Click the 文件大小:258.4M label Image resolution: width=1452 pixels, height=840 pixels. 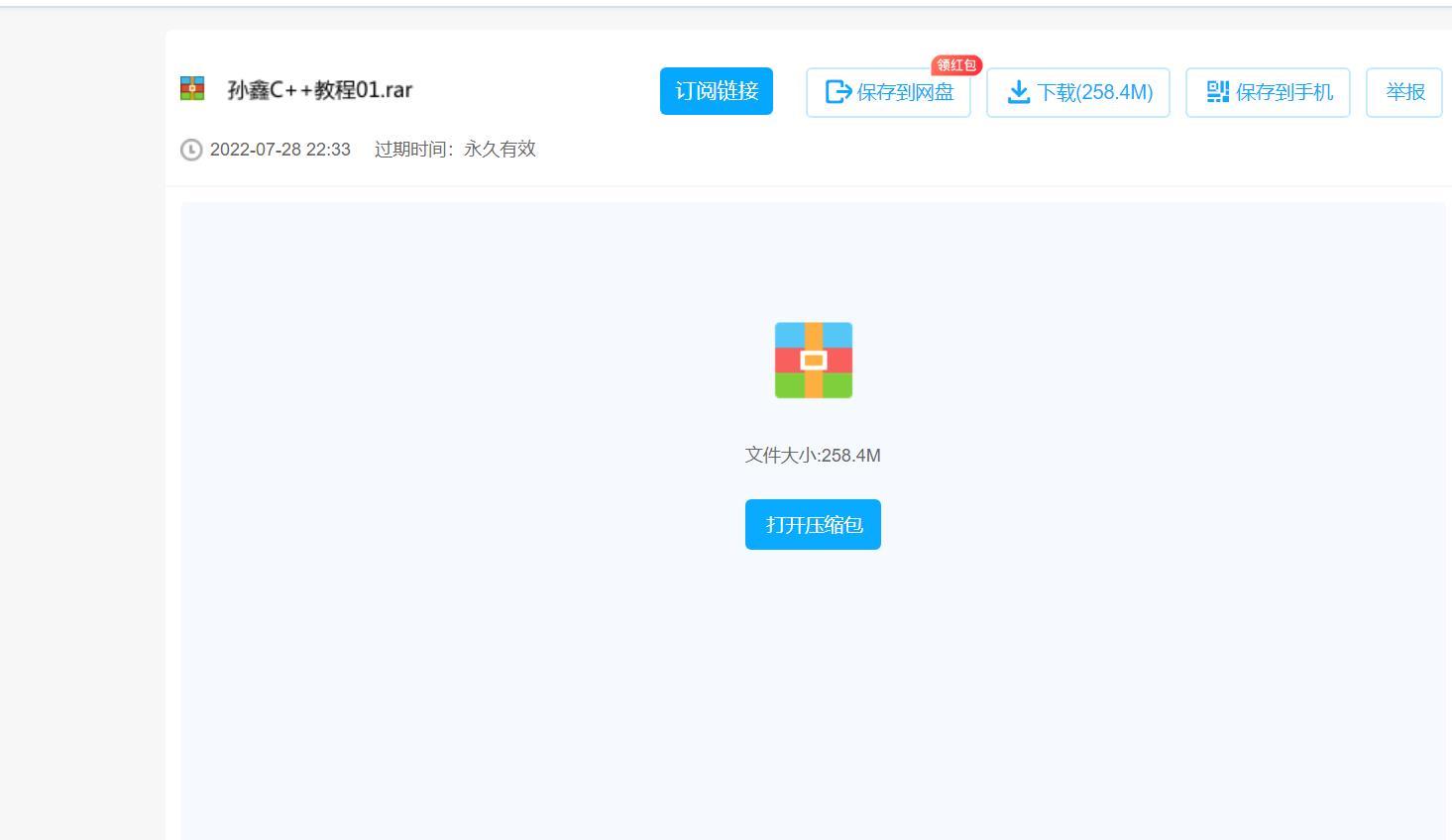pyautogui.click(x=813, y=456)
